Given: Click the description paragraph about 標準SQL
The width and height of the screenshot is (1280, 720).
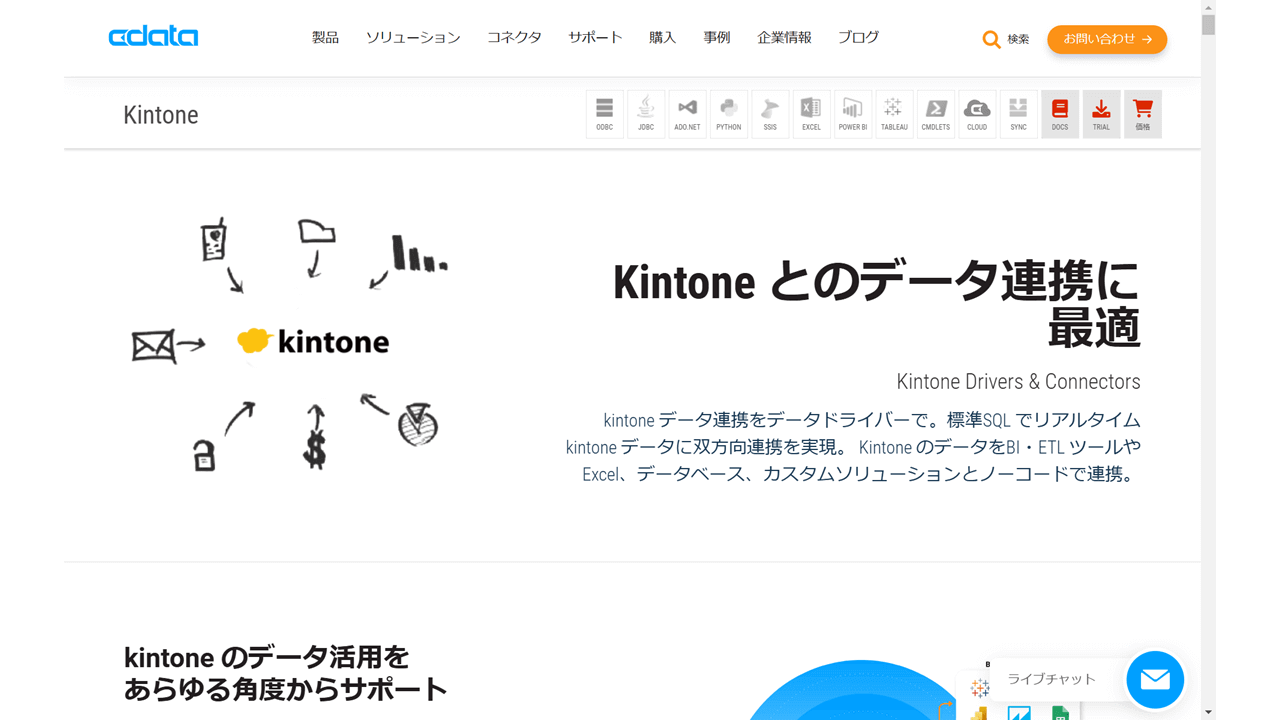Looking at the screenshot, I should point(853,447).
